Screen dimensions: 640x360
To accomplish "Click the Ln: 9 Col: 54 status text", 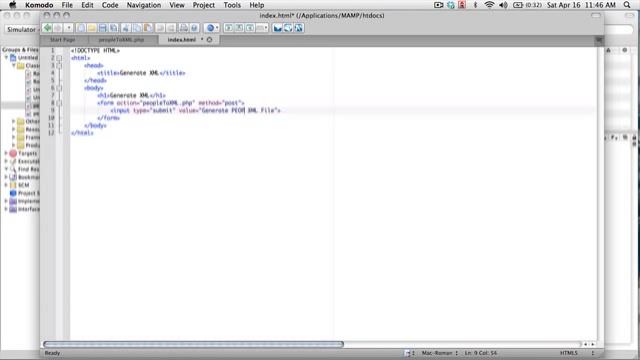I will [480, 353].
